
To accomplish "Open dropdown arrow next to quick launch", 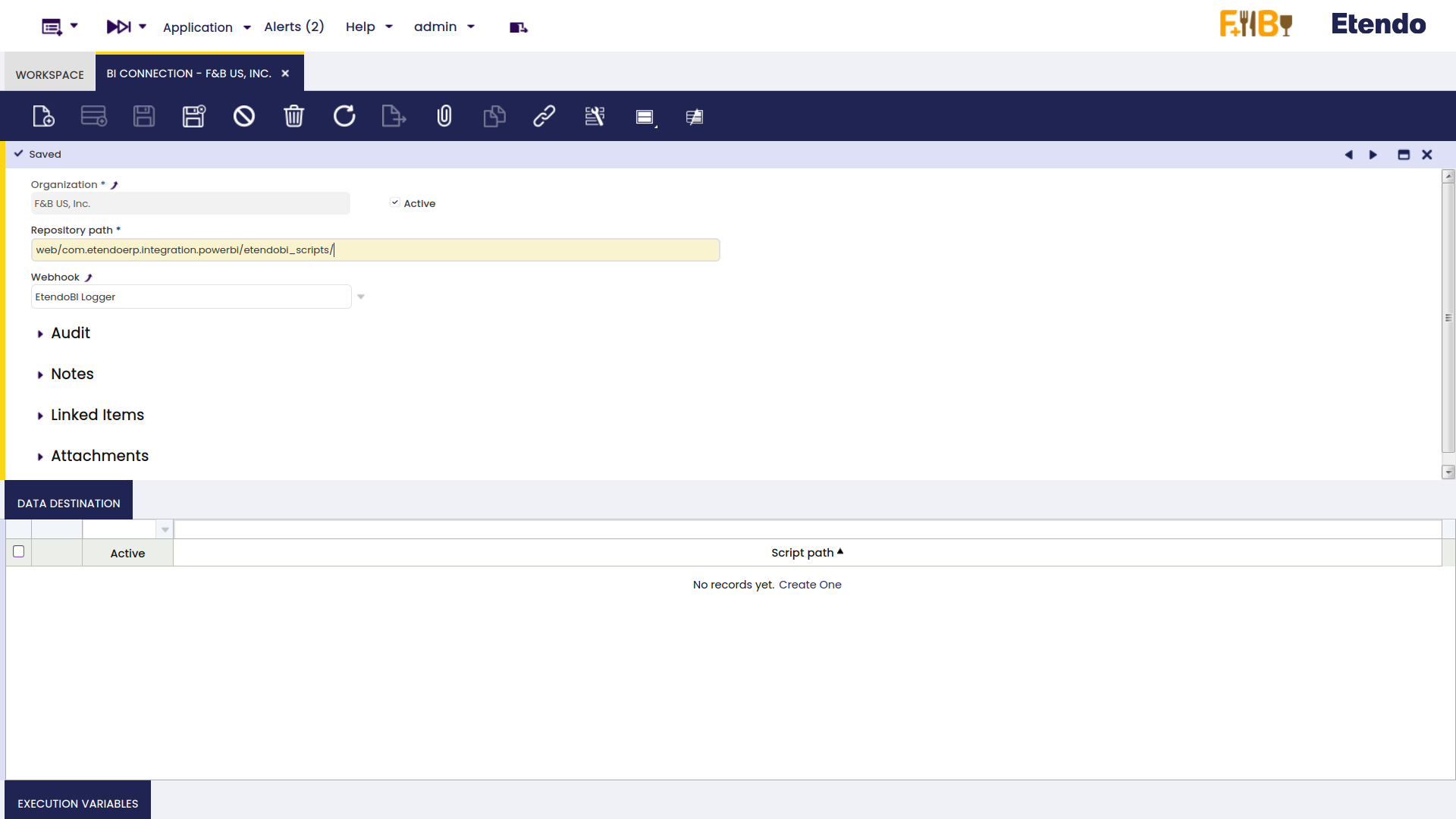I will 143,26.
